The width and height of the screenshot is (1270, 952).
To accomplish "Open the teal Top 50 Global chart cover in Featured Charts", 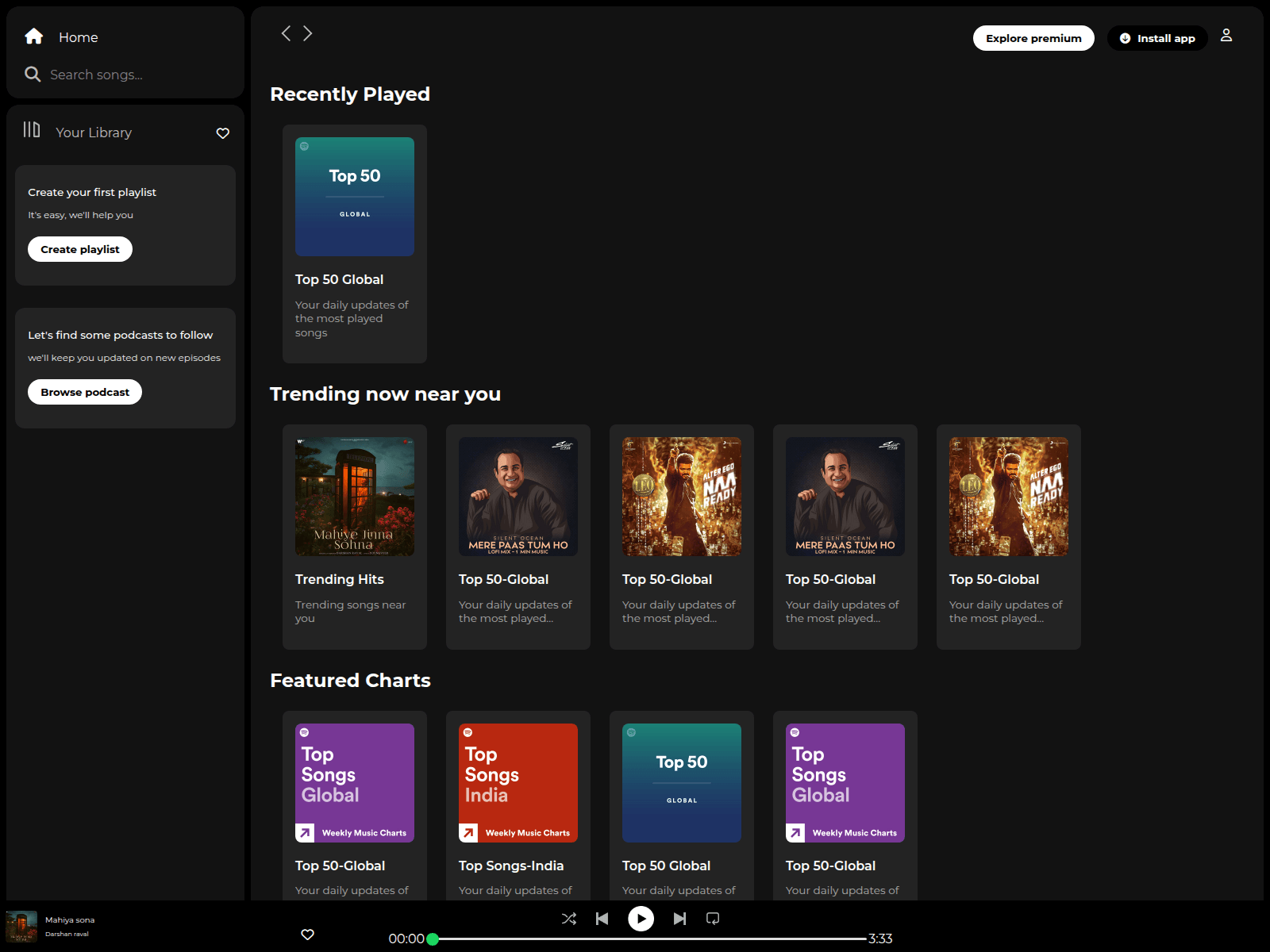I will (x=682, y=783).
